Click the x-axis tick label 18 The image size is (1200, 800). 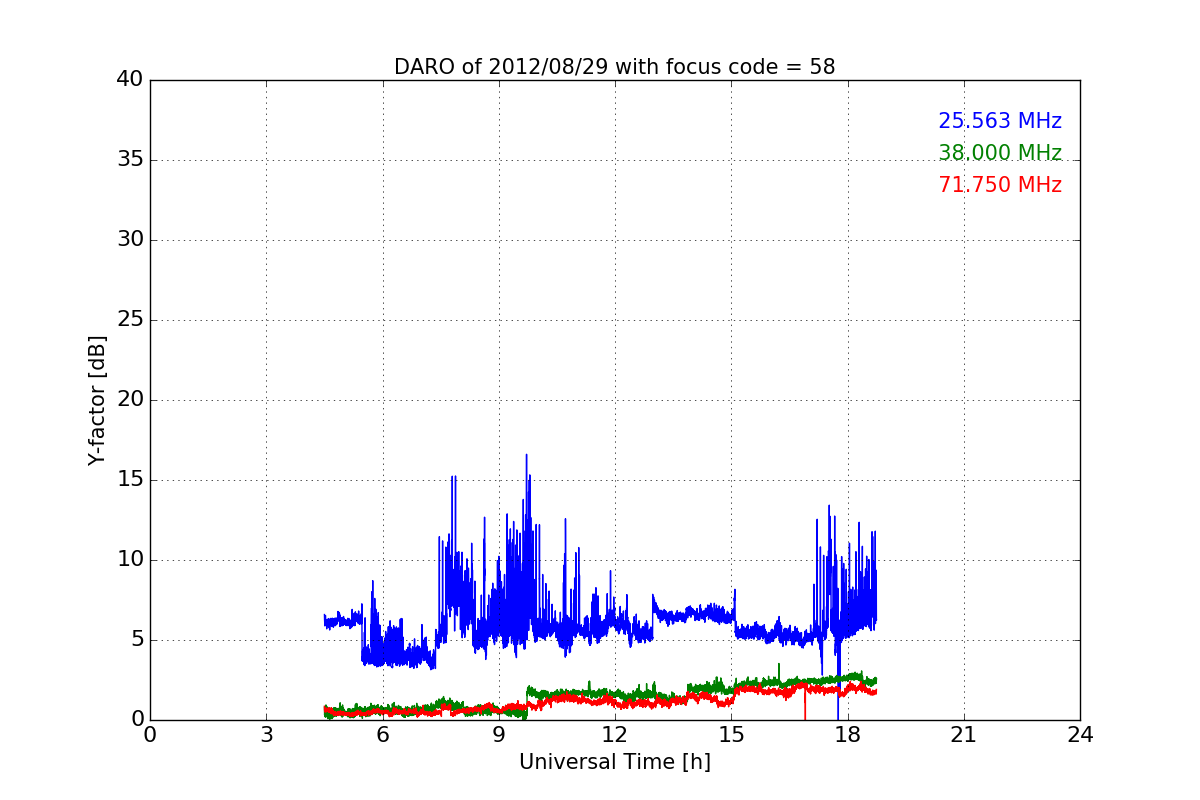(848, 735)
